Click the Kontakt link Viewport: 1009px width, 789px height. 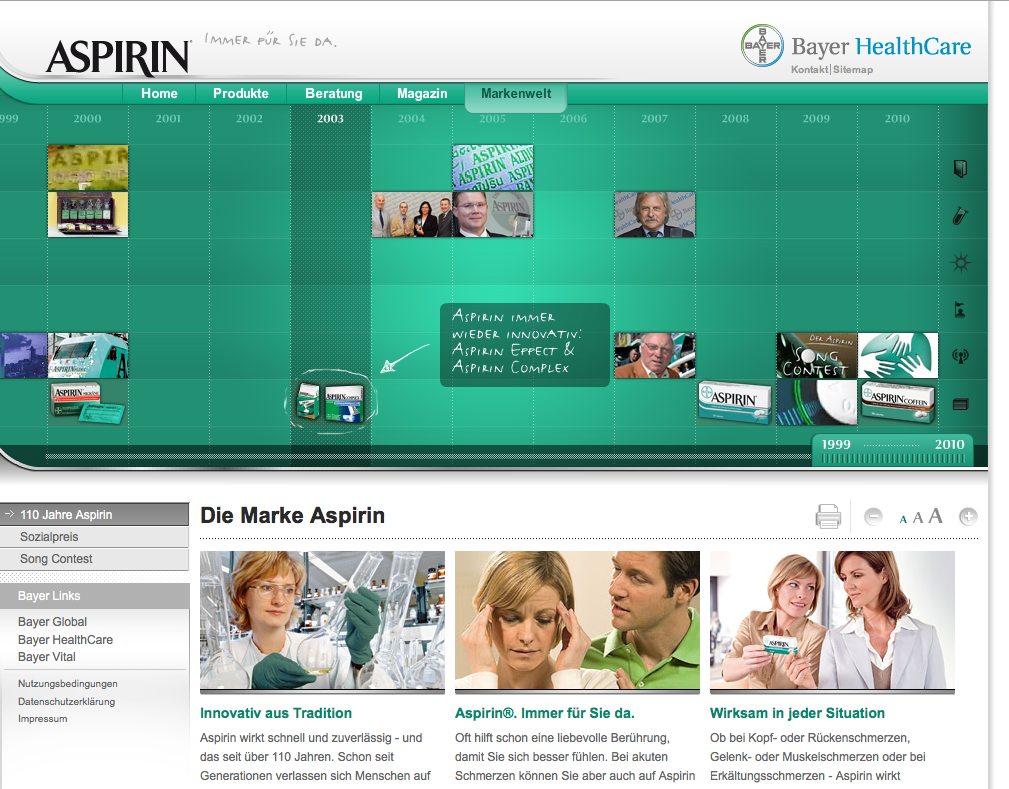point(810,70)
